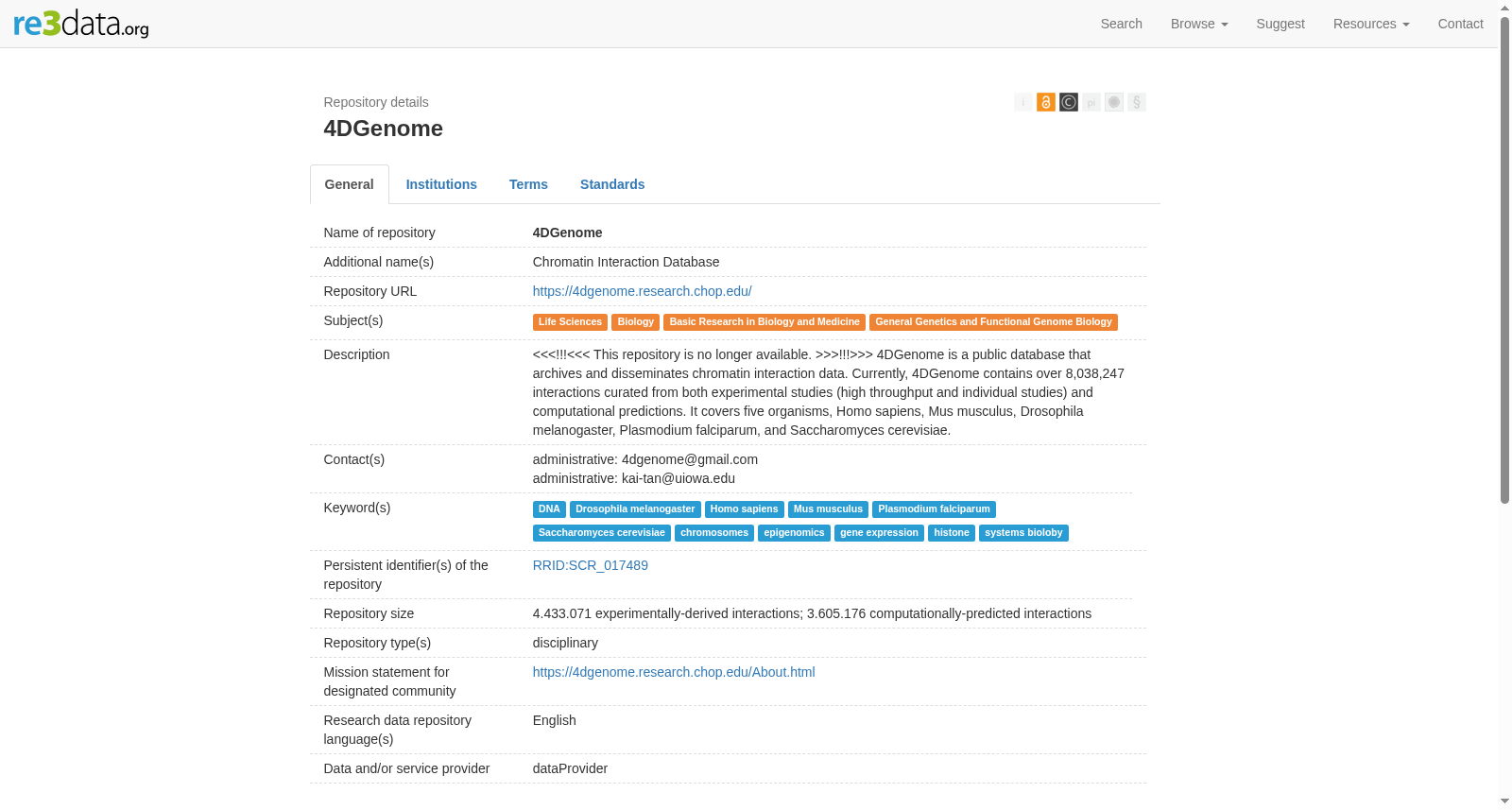The image size is (1512, 810).
Task: Click the gene expression keyword tag
Action: coord(879,533)
